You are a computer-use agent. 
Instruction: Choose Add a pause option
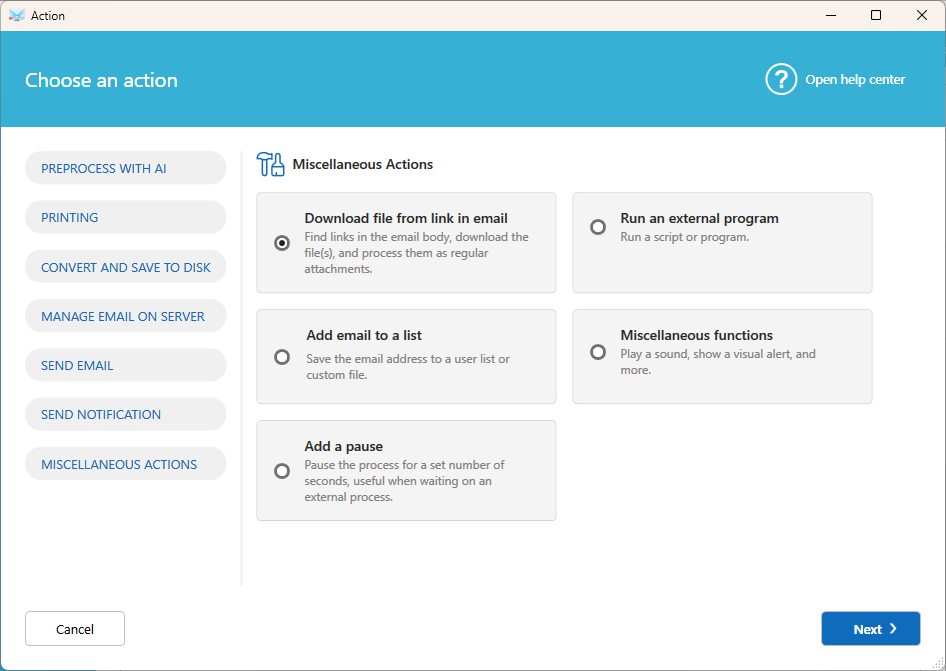coord(282,471)
